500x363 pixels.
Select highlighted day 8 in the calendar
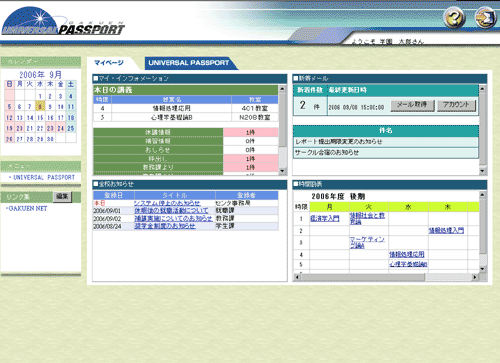40,107
